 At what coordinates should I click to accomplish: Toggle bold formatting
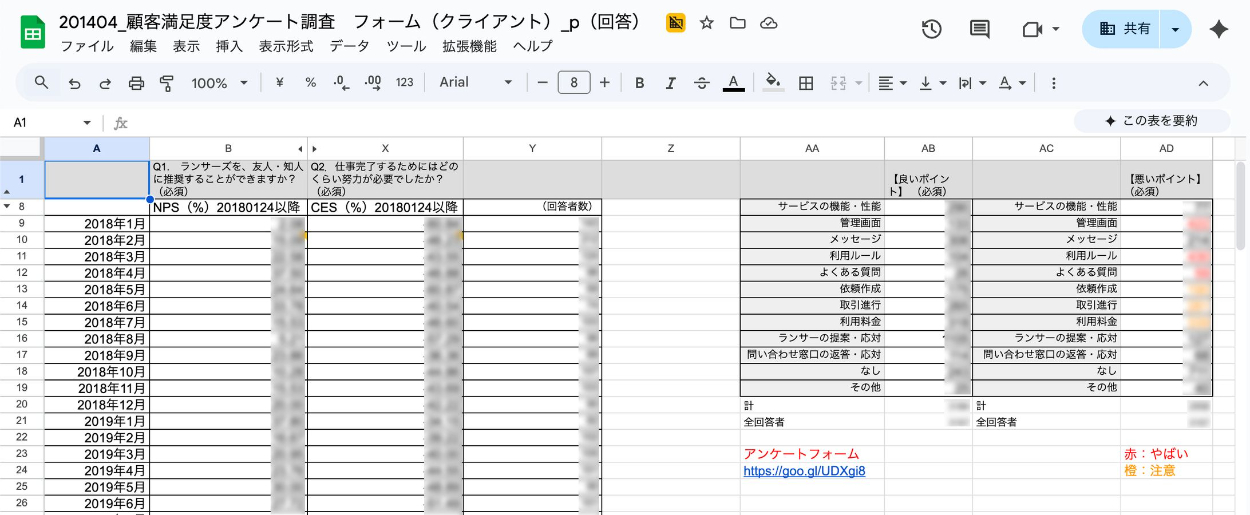click(x=640, y=83)
